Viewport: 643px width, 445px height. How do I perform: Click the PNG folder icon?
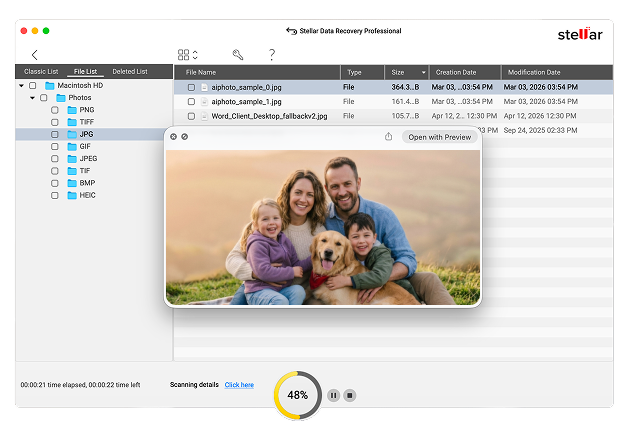(72, 110)
